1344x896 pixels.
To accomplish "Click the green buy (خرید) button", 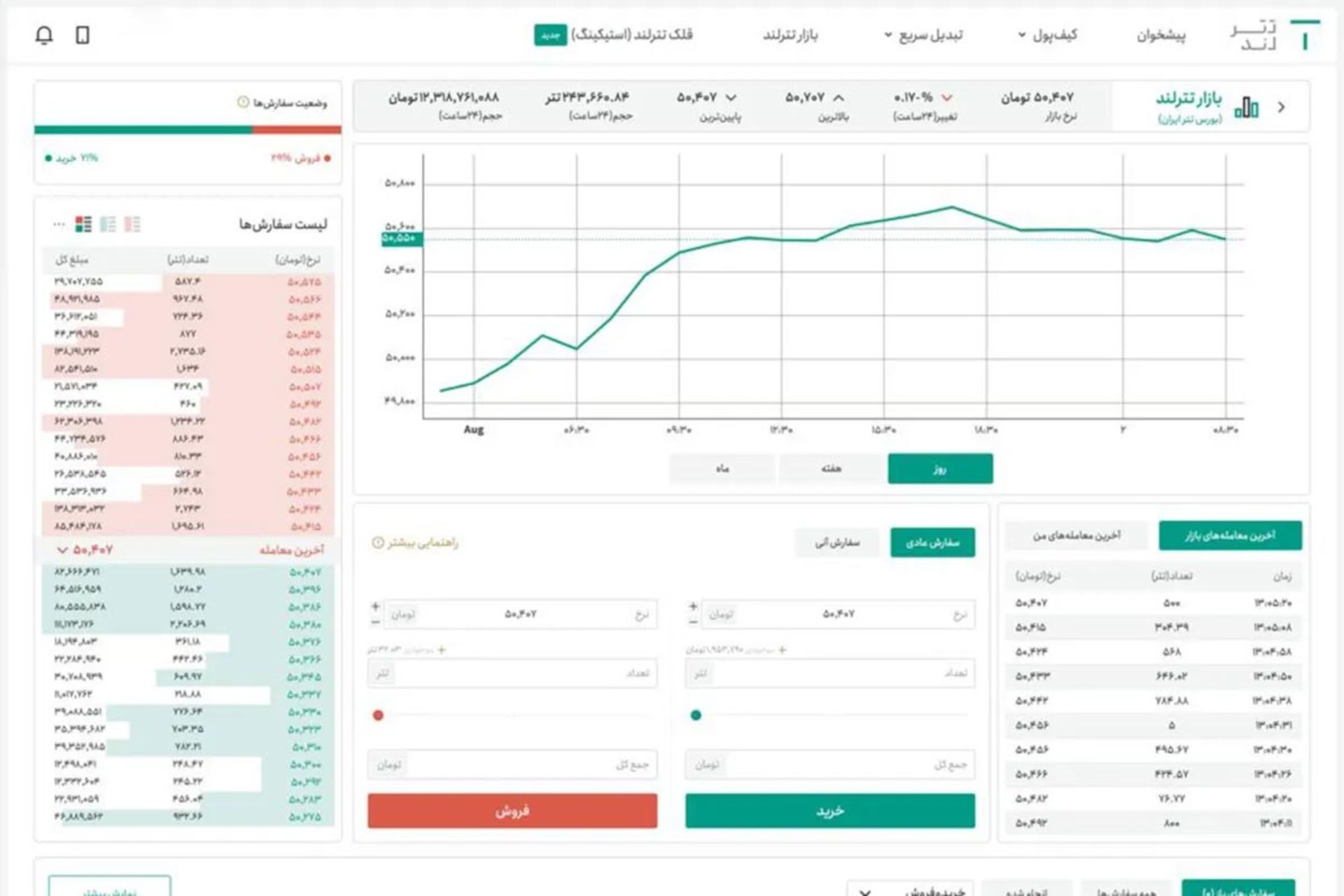I will coord(829,811).
